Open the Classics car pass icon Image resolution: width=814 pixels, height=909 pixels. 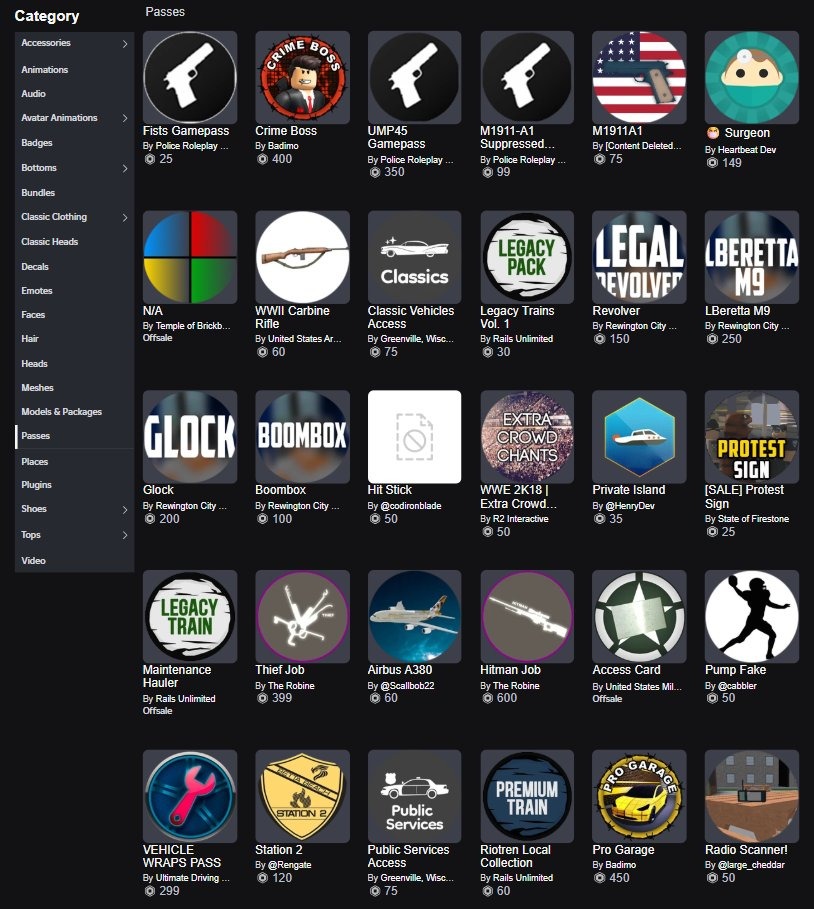(x=415, y=257)
